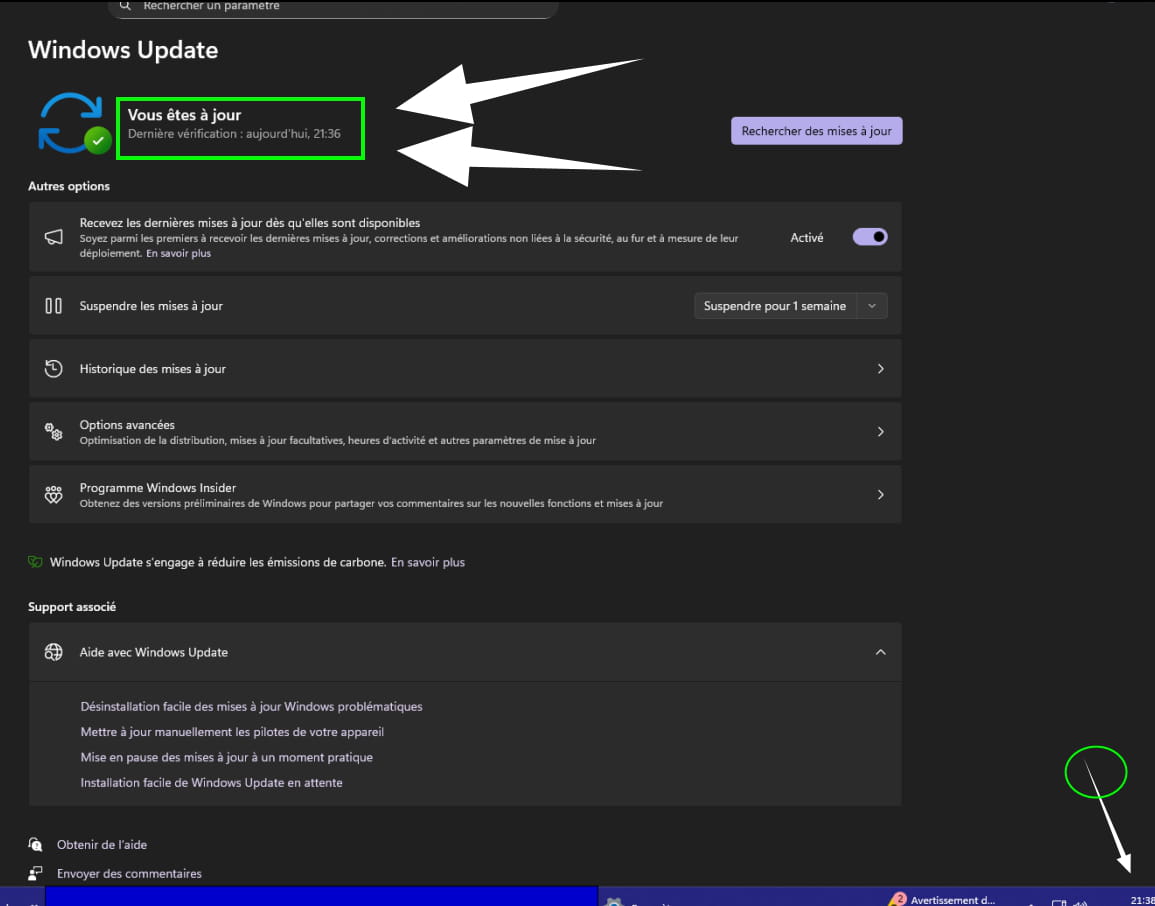Image resolution: width=1155 pixels, height=906 pixels.
Task: Open Historique des mises à jour
Action: [465, 368]
